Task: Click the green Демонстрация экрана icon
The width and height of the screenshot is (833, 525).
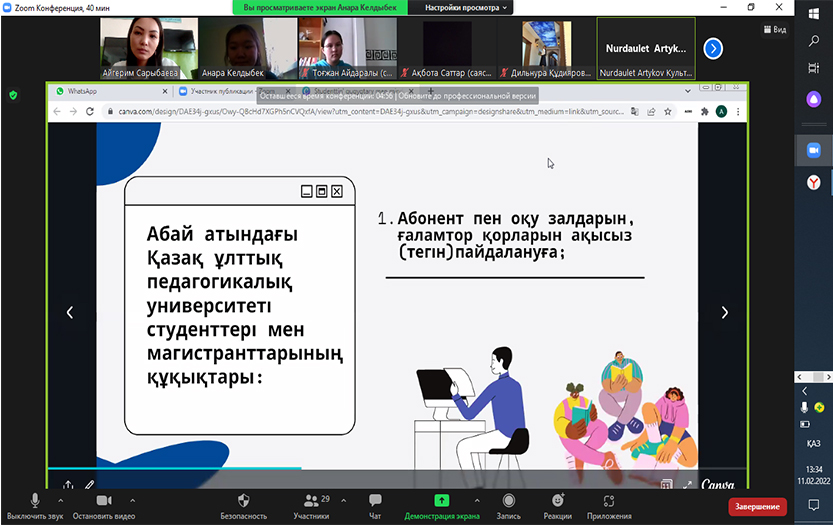Action: (x=441, y=500)
